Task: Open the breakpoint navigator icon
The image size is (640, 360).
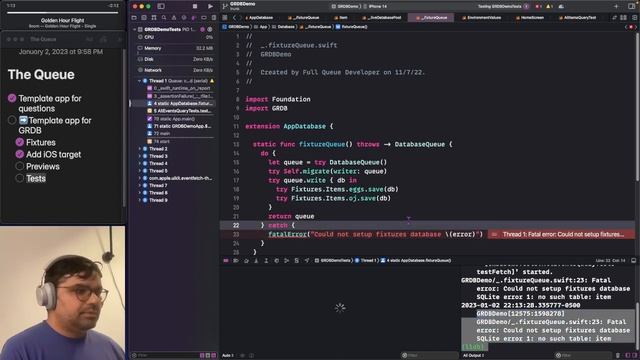Action: click(204, 18)
